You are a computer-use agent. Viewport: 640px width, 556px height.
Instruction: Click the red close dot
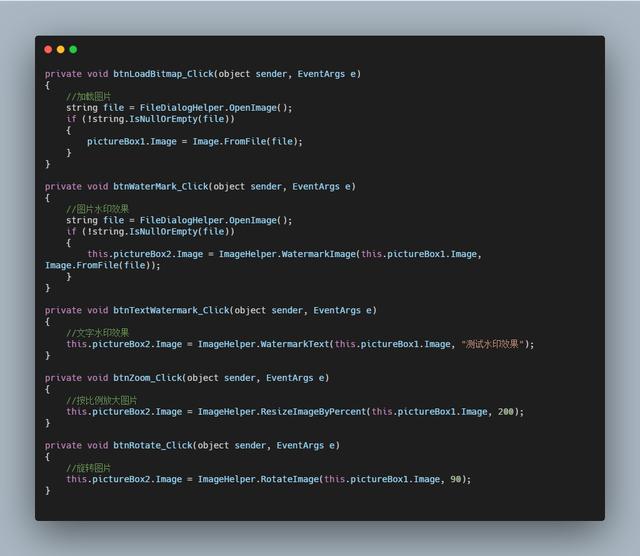click(48, 49)
